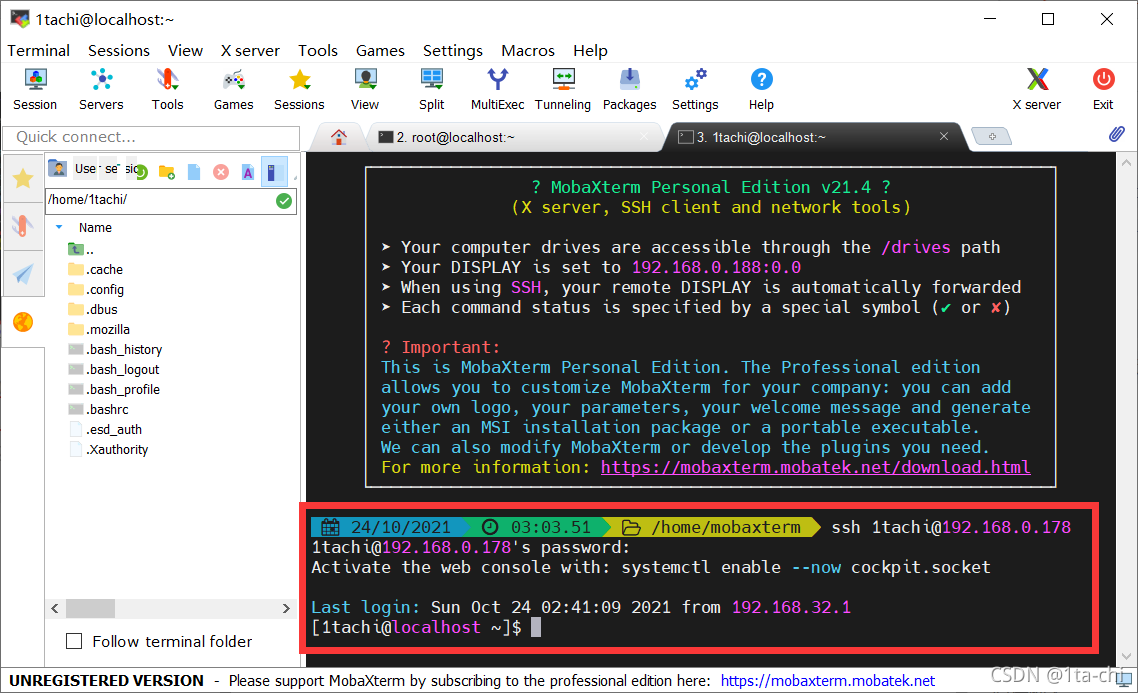Open the mobaxterm.mobatek.net link in status bar
The image size is (1138, 693).
pyautogui.click(x=827, y=681)
